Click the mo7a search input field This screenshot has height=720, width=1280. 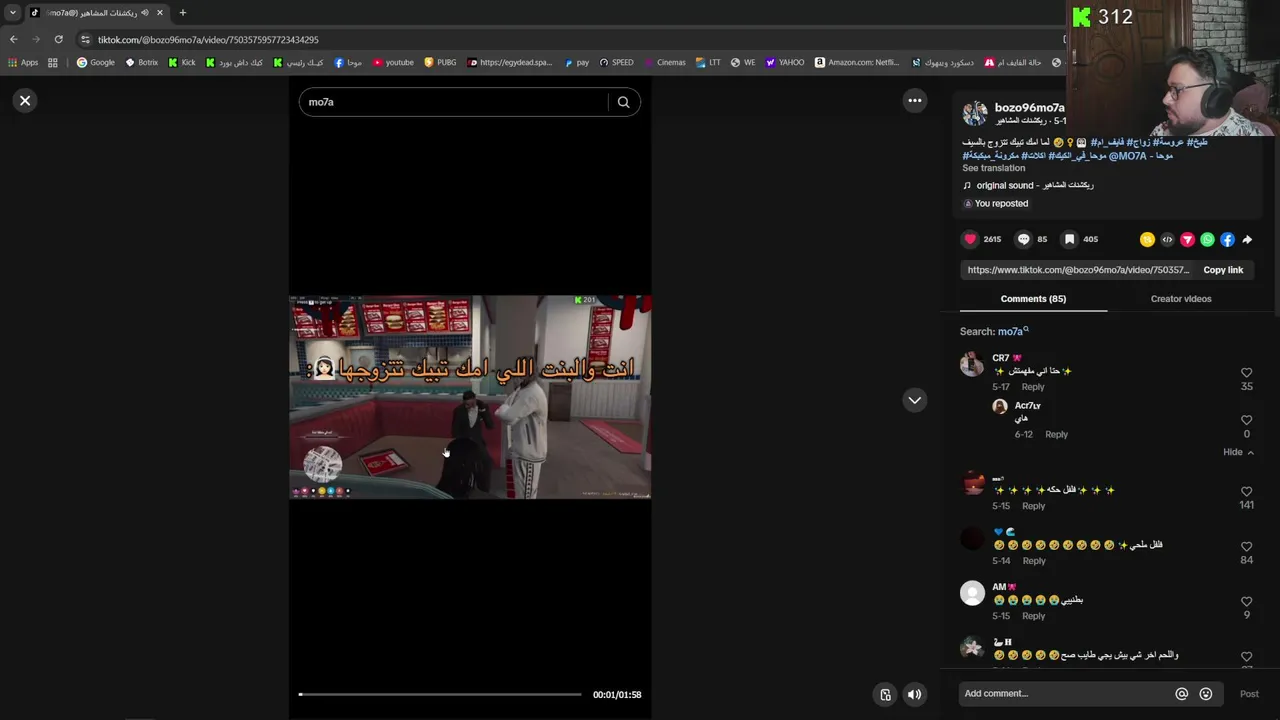pyautogui.click(x=453, y=102)
